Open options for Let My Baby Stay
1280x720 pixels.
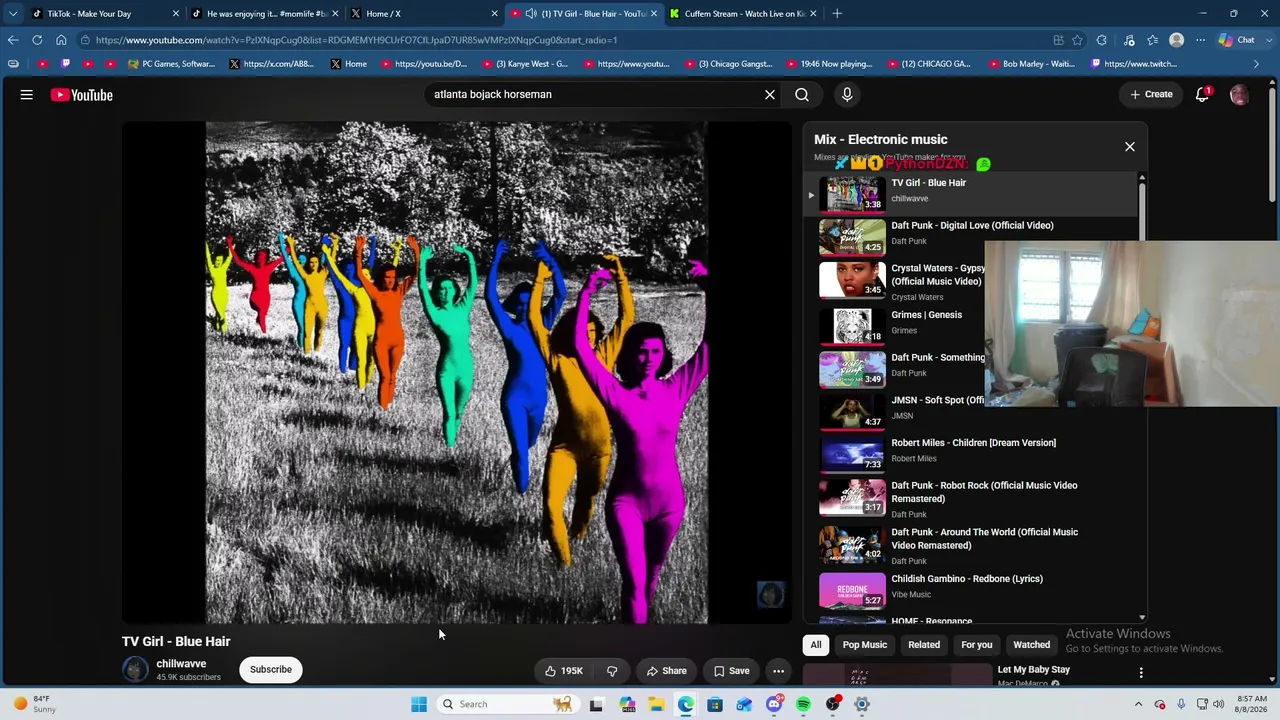[x=1141, y=673]
